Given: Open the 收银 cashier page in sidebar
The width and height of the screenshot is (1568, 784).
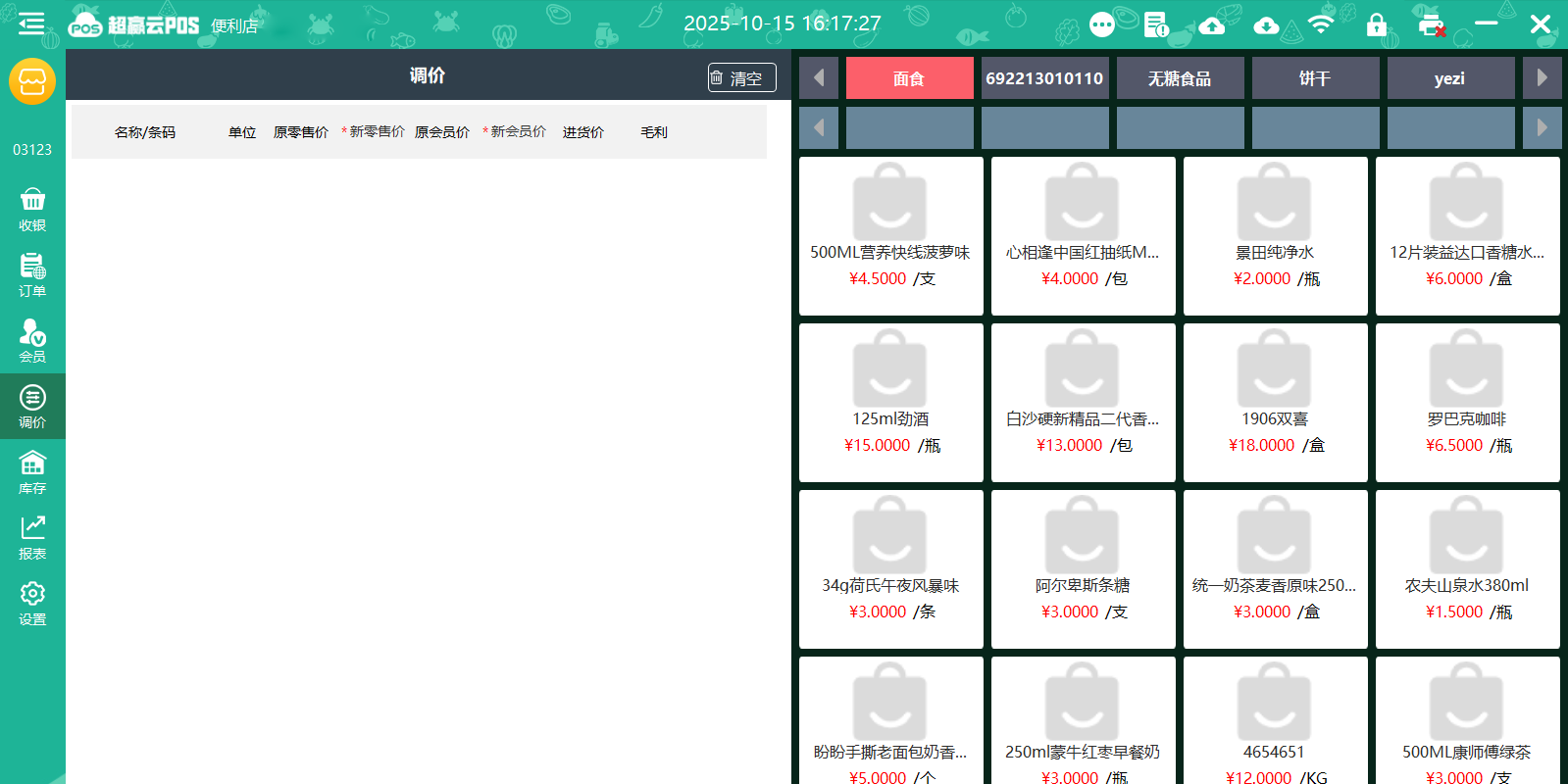Looking at the screenshot, I should pos(32,210).
